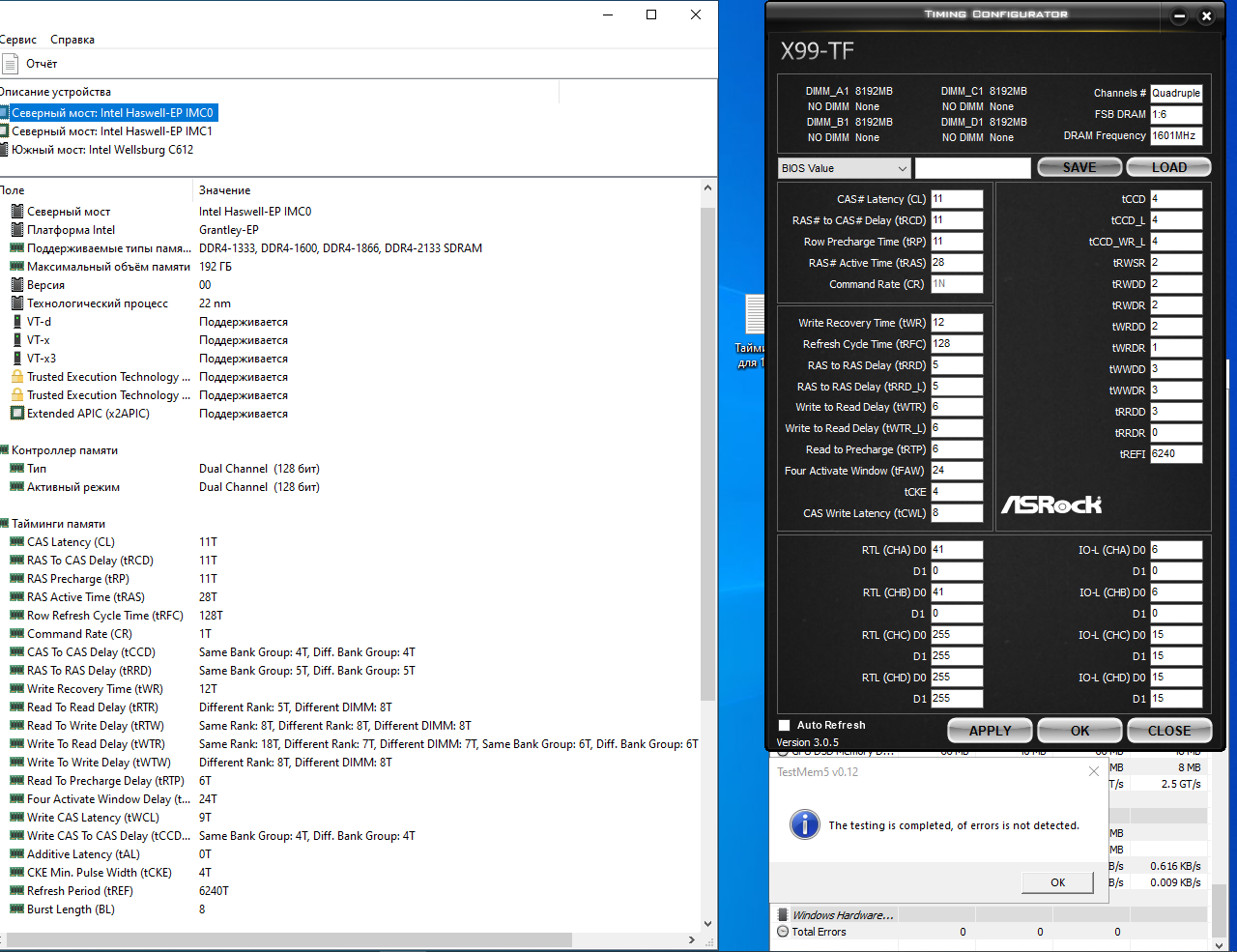Image resolution: width=1237 pixels, height=952 pixels.
Task: Click the icon beside CAS Latency (CL) in AIDA64 list
Action: pyautogui.click(x=17, y=542)
